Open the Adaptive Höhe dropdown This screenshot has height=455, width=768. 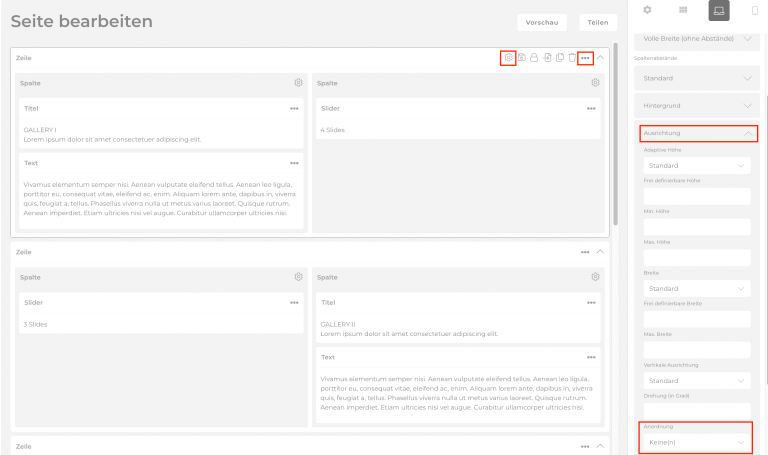point(697,165)
